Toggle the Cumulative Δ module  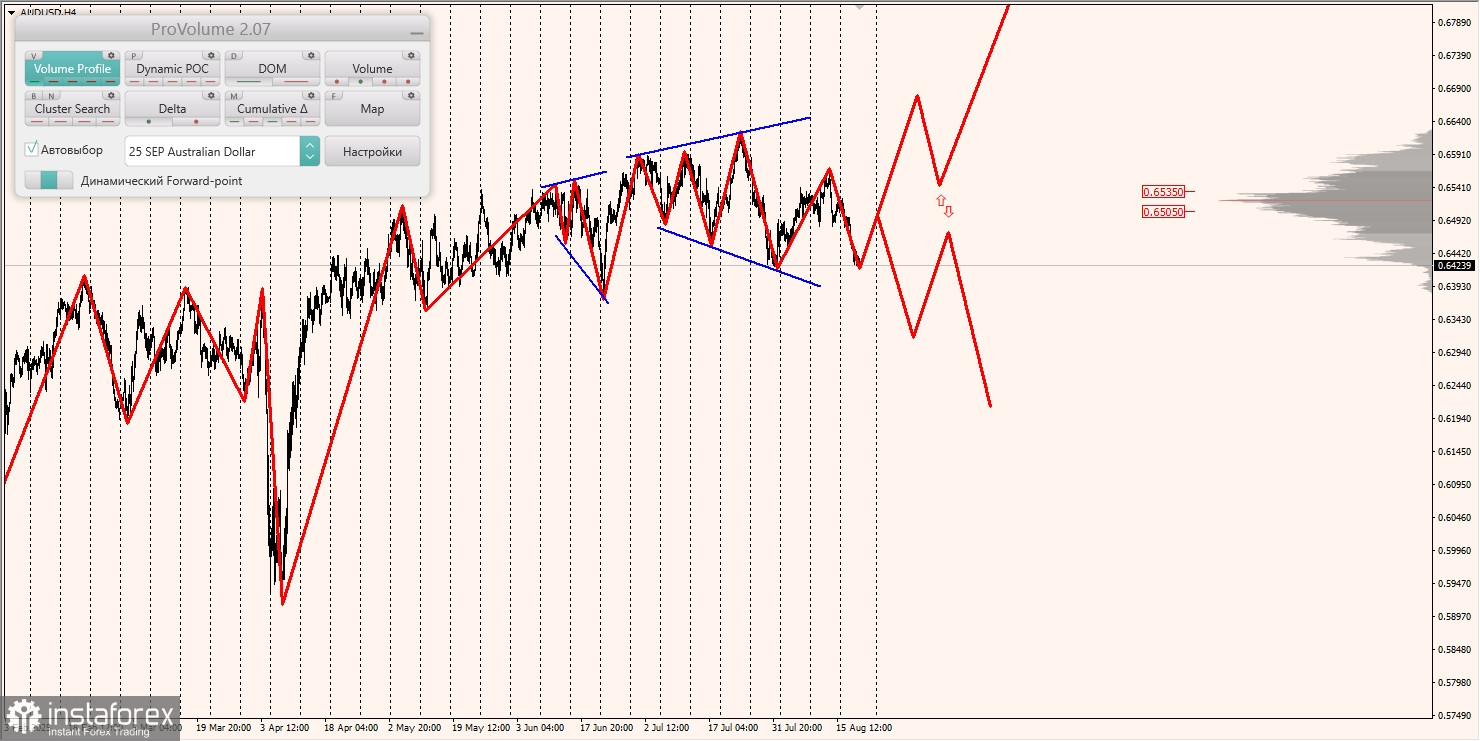tap(272, 109)
